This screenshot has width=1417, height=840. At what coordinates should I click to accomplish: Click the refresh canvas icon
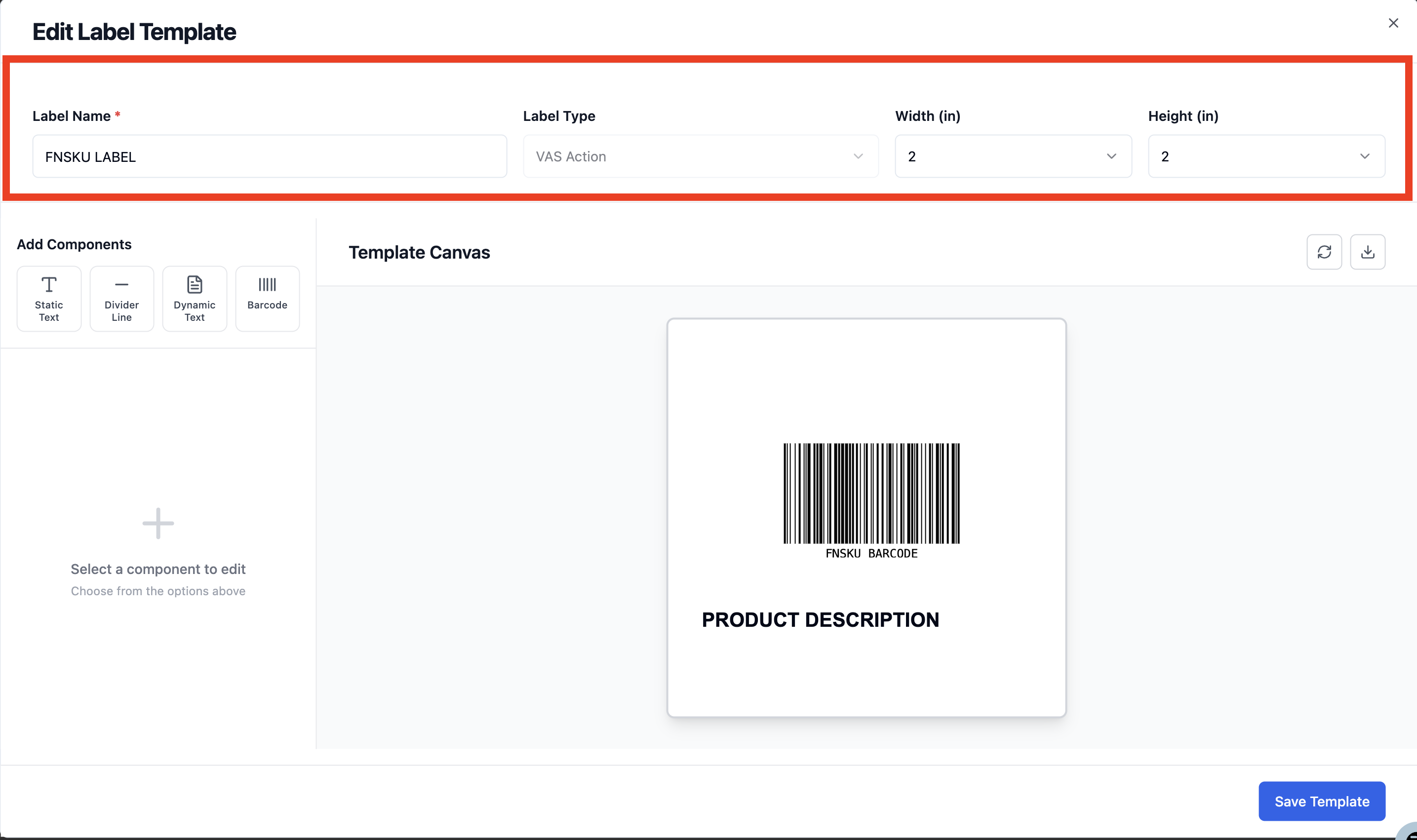pyautogui.click(x=1324, y=252)
